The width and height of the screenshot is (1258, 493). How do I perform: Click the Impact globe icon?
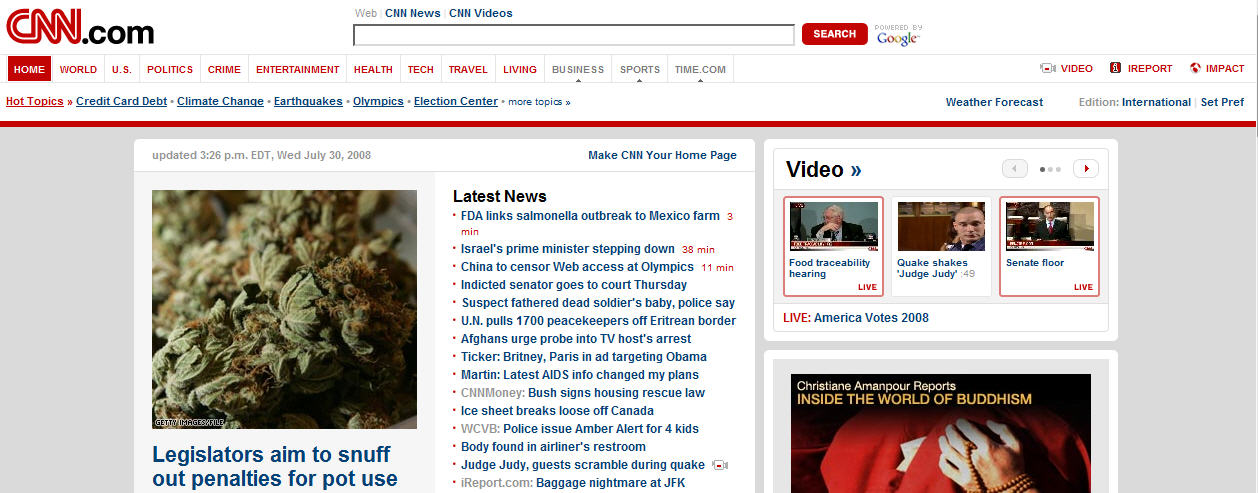1195,69
